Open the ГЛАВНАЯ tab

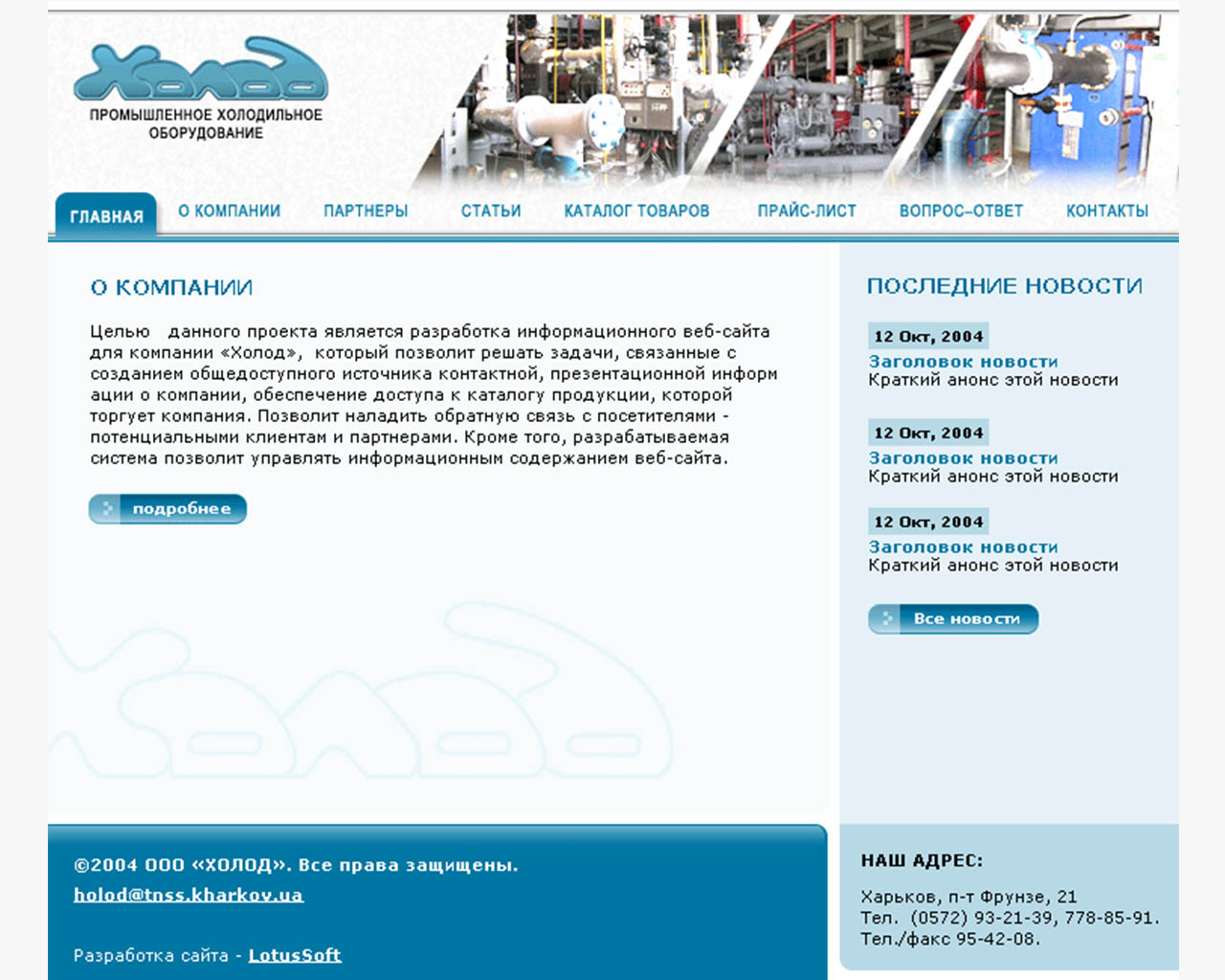pos(106,216)
